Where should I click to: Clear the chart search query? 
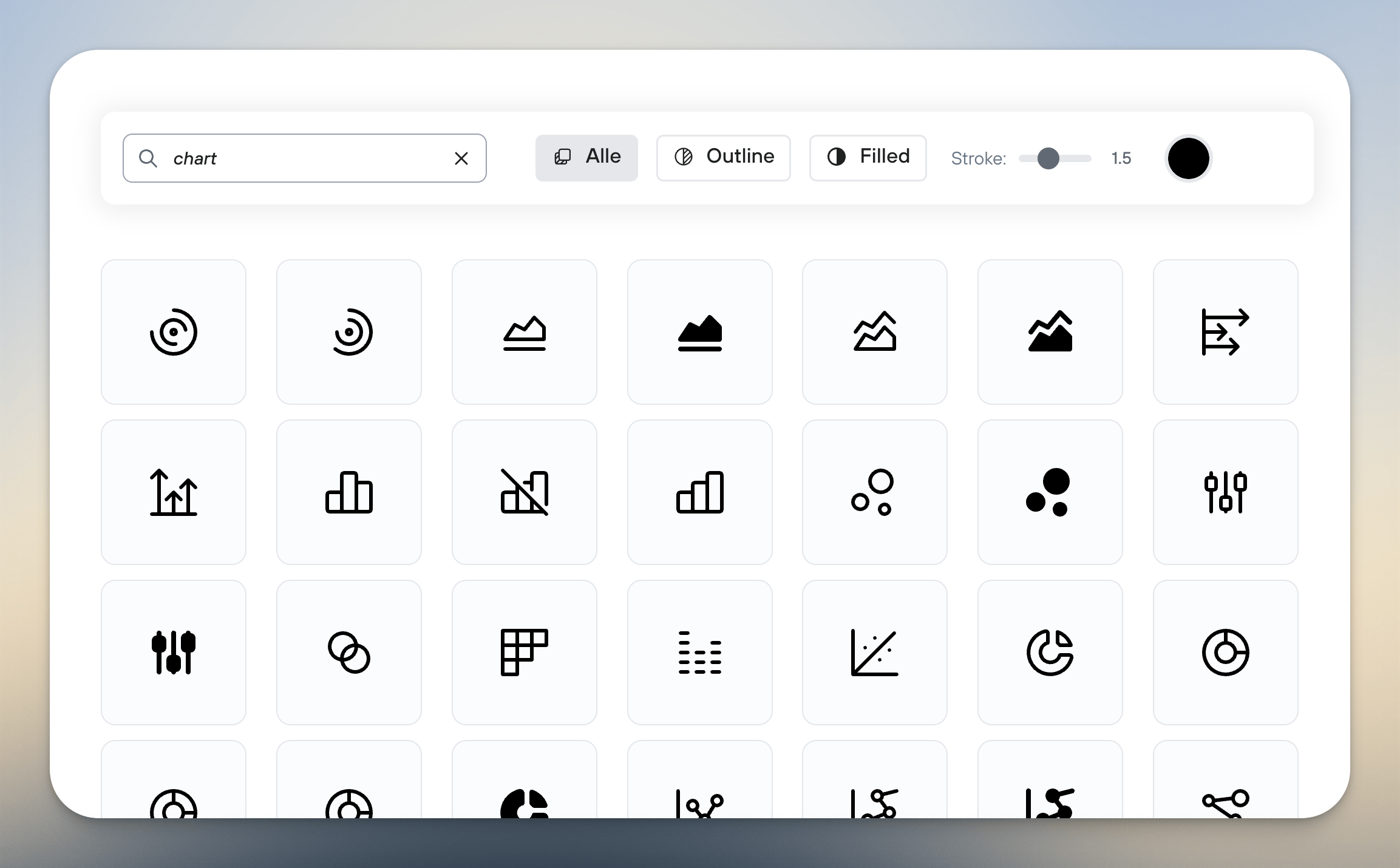[x=461, y=158]
